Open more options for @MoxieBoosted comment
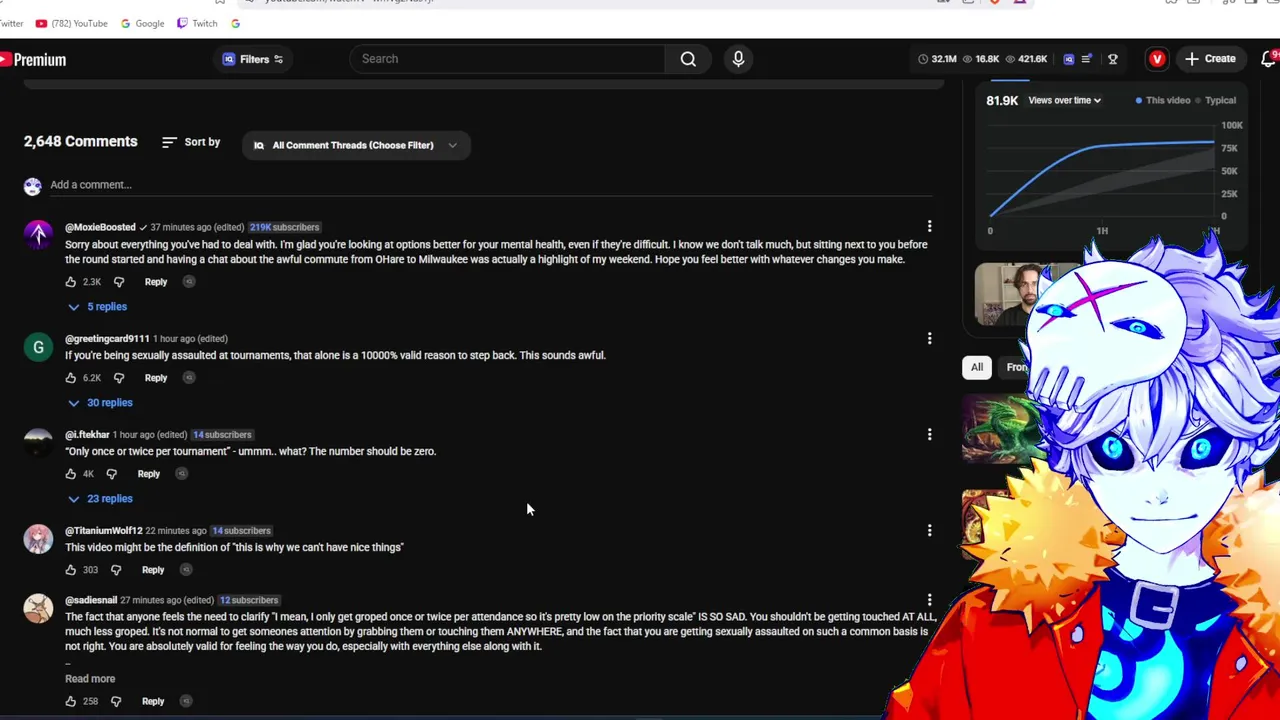The width and height of the screenshot is (1280, 720). coord(929,227)
